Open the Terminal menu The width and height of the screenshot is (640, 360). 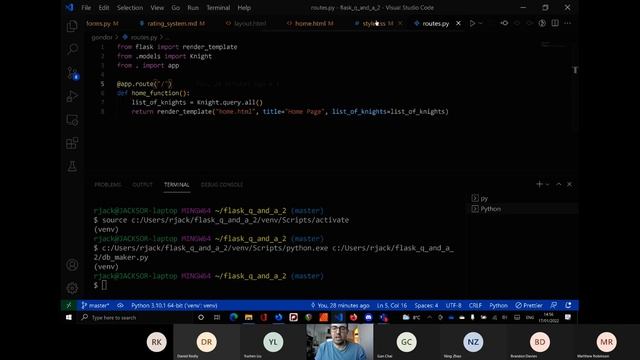(x=218, y=8)
